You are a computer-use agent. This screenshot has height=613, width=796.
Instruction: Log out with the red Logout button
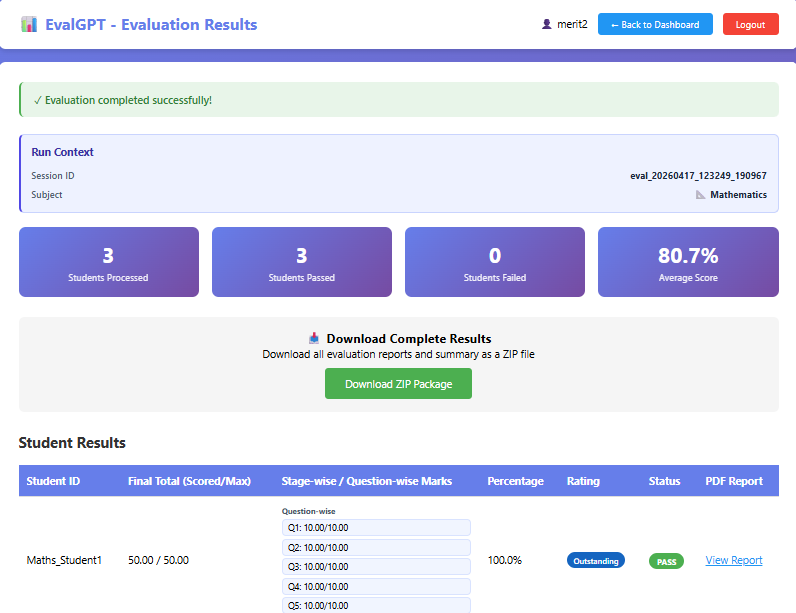click(750, 24)
